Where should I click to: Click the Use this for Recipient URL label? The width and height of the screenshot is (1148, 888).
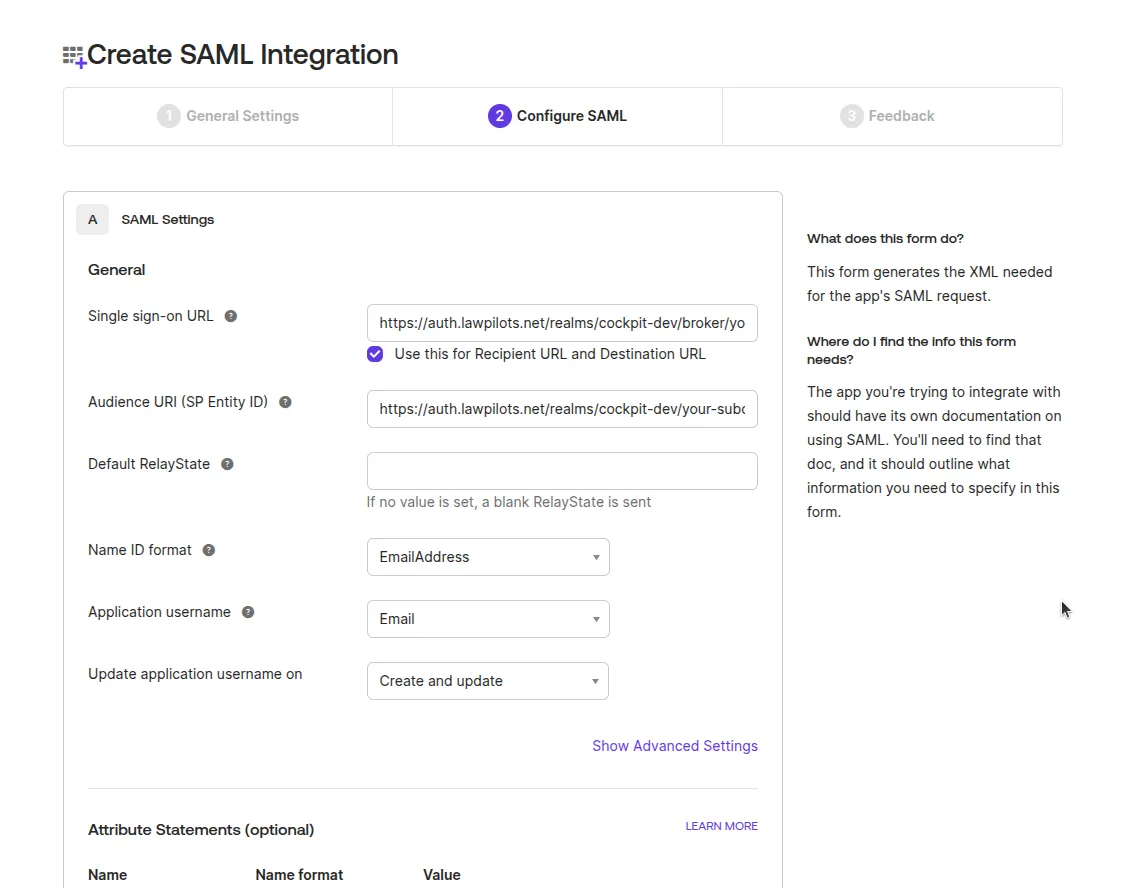pyautogui.click(x=550, y=354)
